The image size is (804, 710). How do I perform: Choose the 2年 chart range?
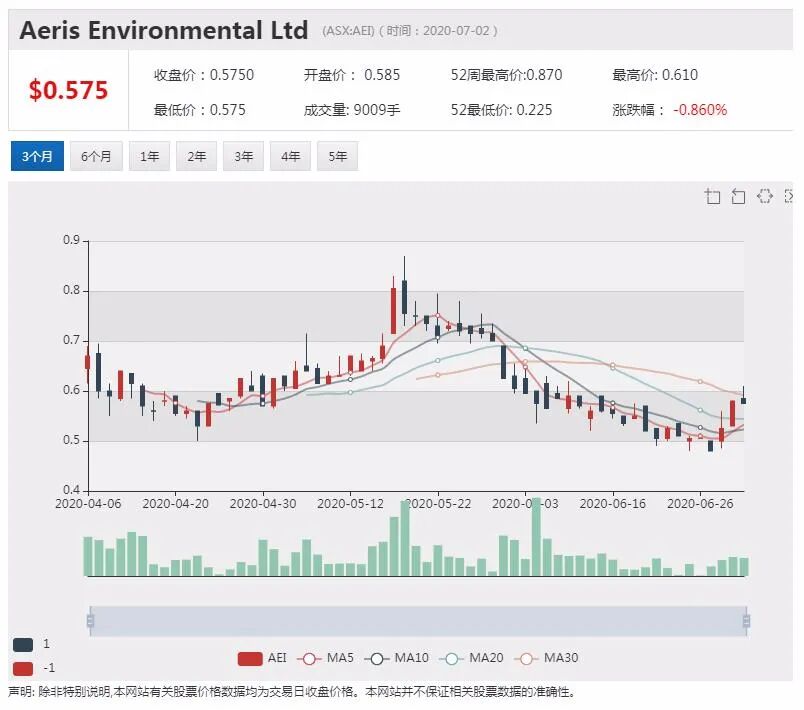coord(196,156)
